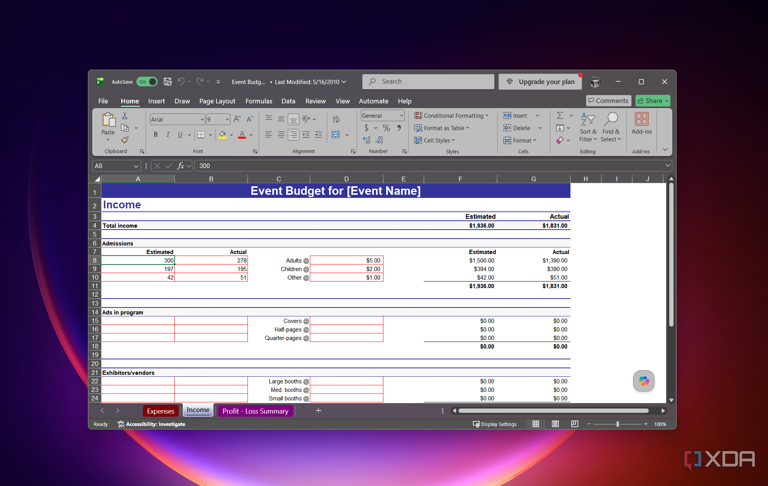Click the Borders icon
Viewport: 768px width, 486px height.
coord(201,135)
